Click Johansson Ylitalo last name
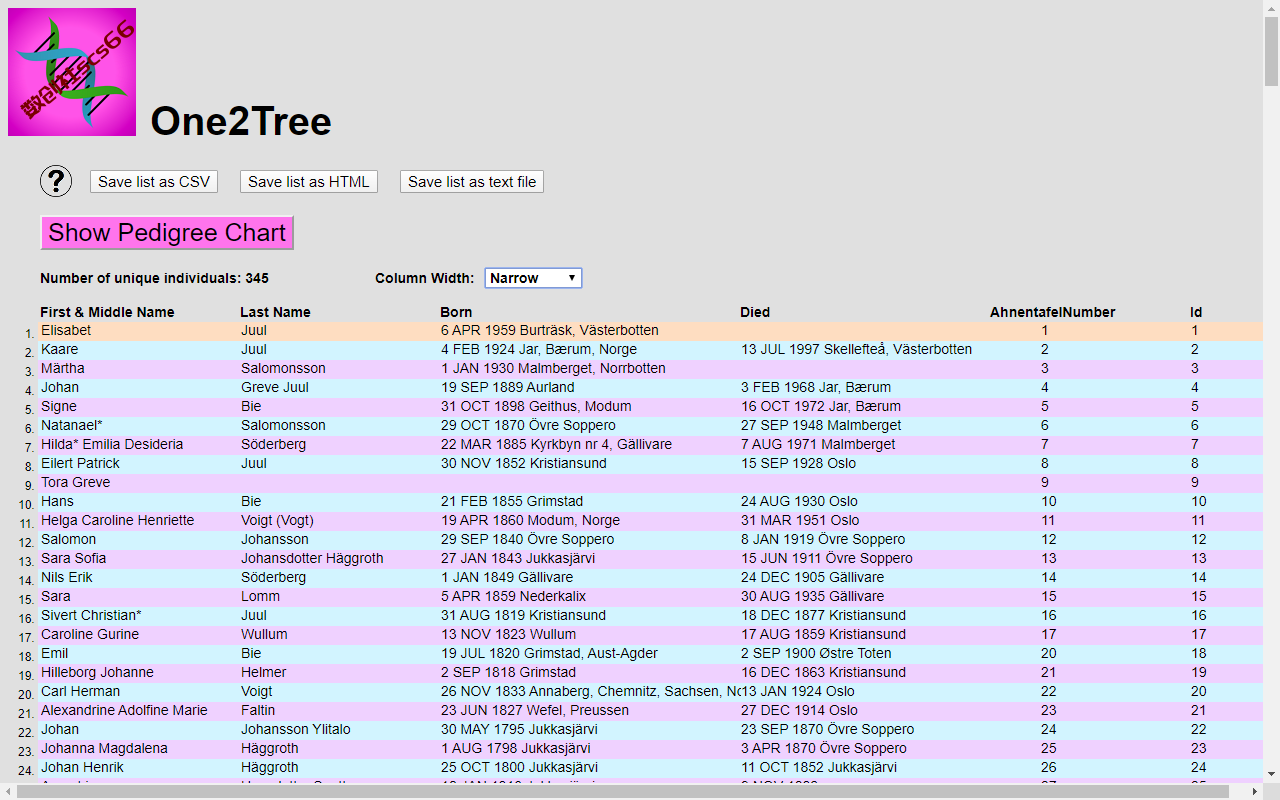 click(296, 729)
